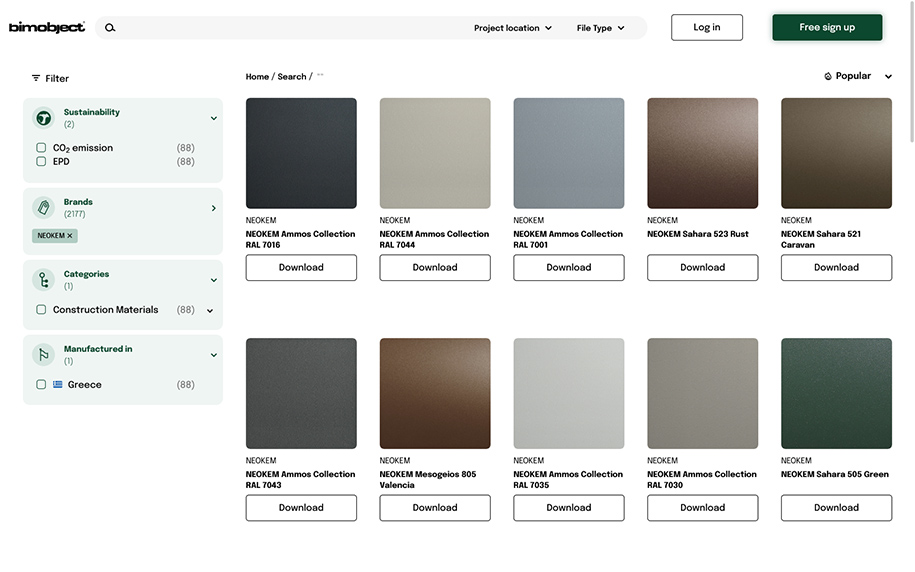
Task: Click the page vertical scrollbar
Action: point(912,71)
